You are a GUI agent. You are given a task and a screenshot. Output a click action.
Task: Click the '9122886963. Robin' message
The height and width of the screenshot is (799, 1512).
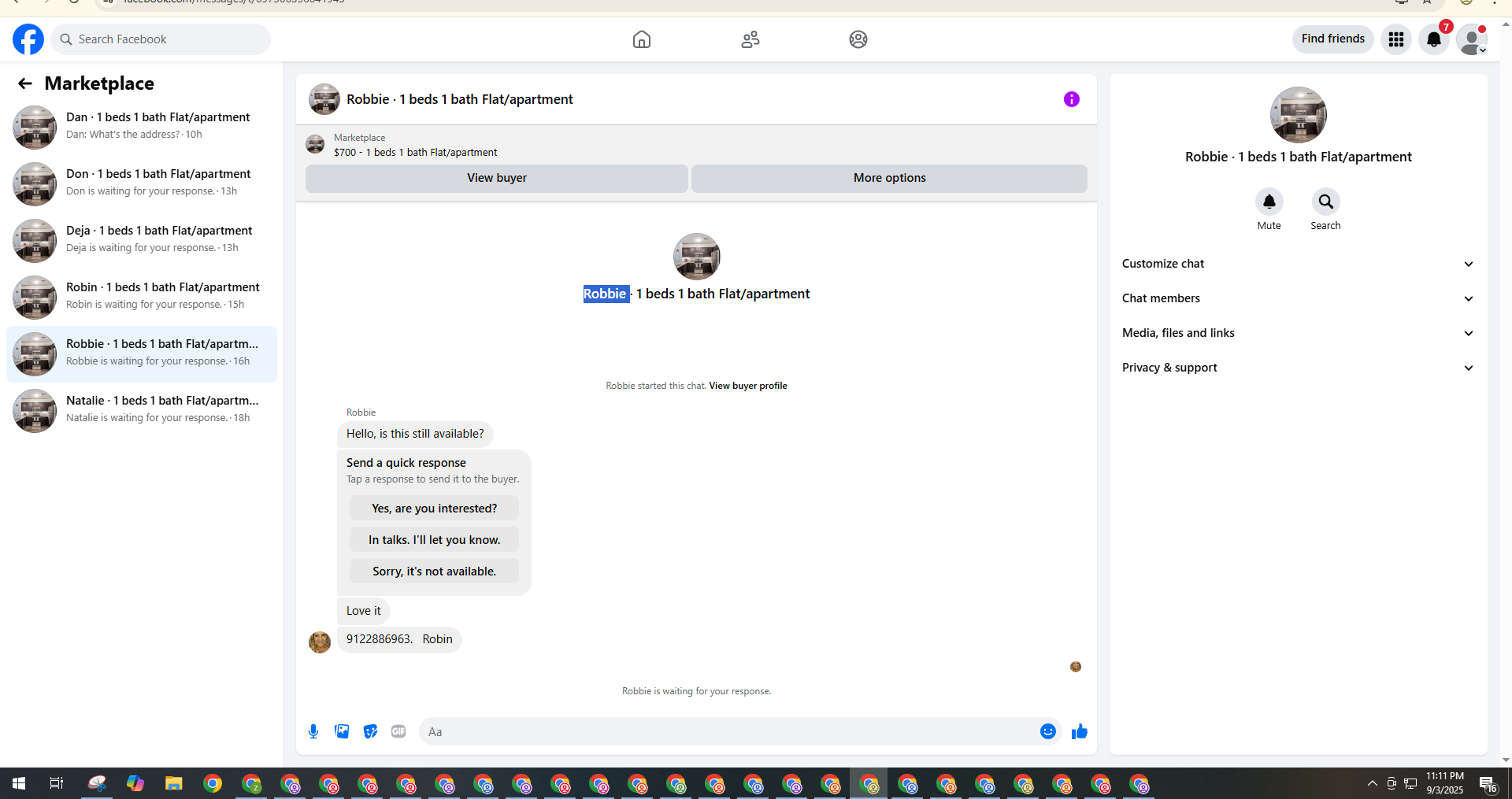[399, 639]
